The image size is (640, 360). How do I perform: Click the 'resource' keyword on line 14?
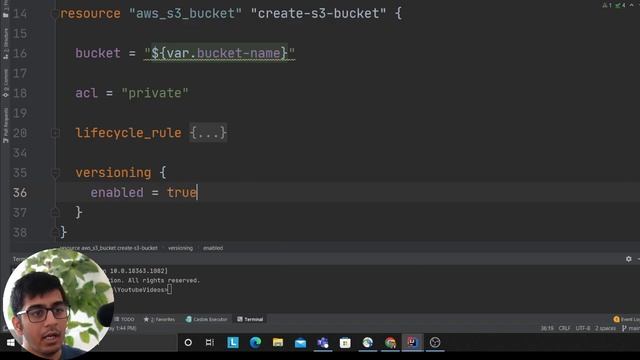click(x=90, y=13)
